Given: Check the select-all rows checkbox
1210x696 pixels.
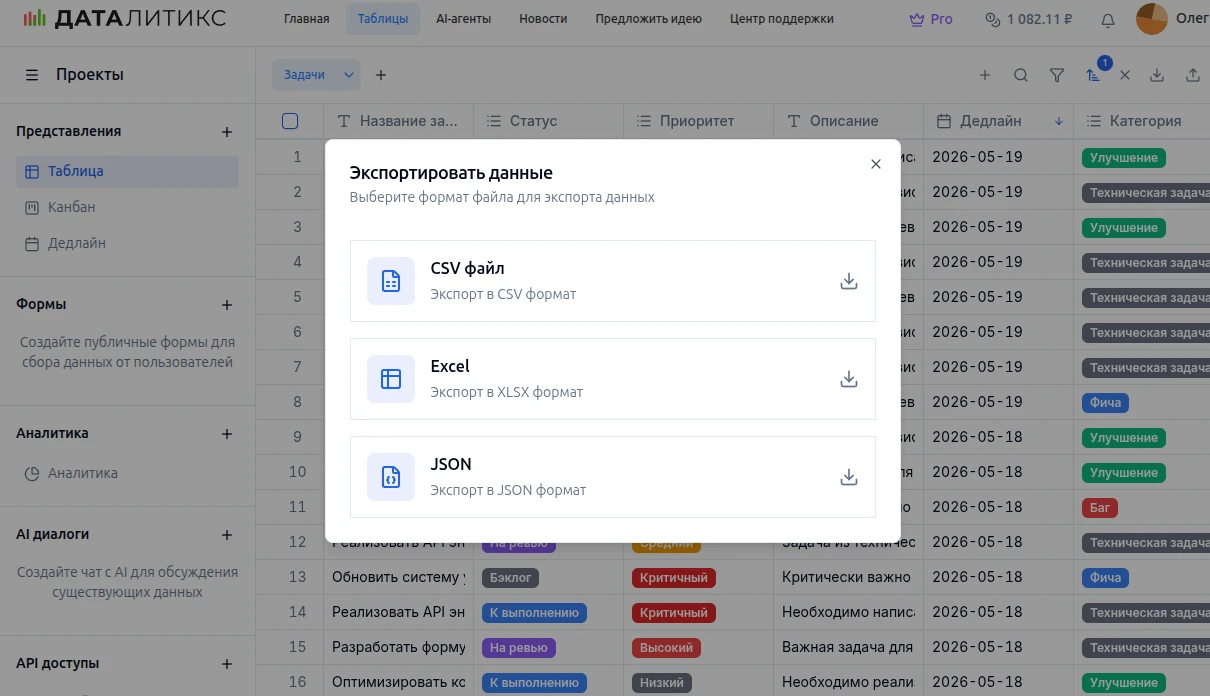Looking at the screenshot, I should pos(290,121).
